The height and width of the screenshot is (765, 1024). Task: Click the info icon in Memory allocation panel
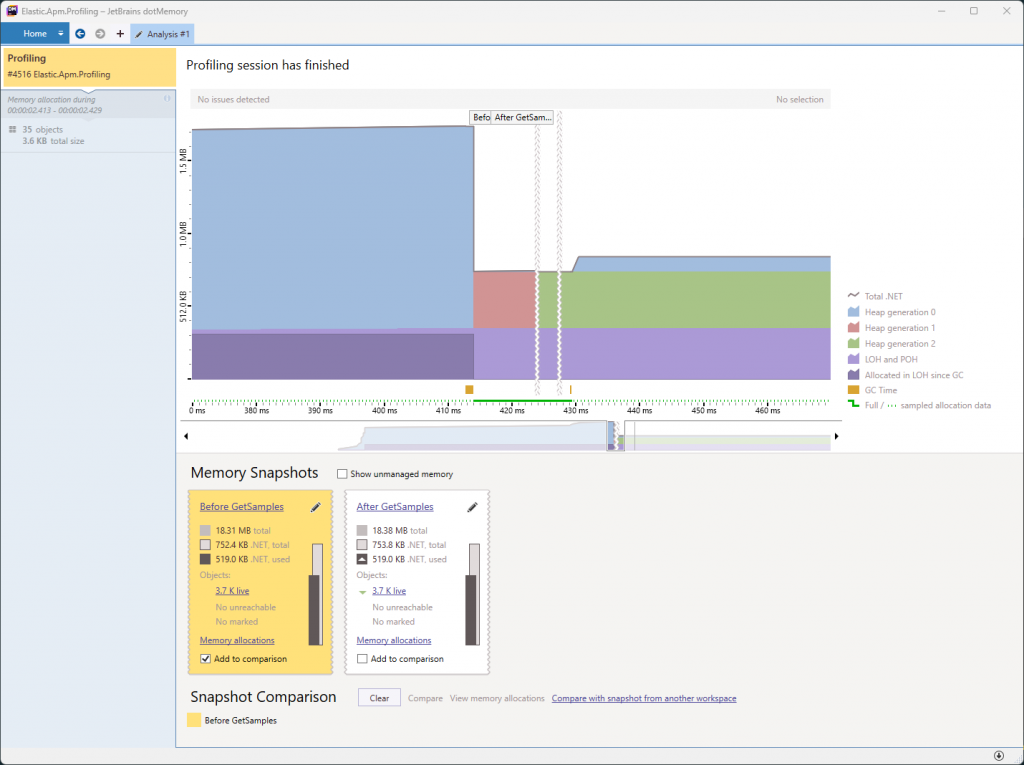point(167,99)
